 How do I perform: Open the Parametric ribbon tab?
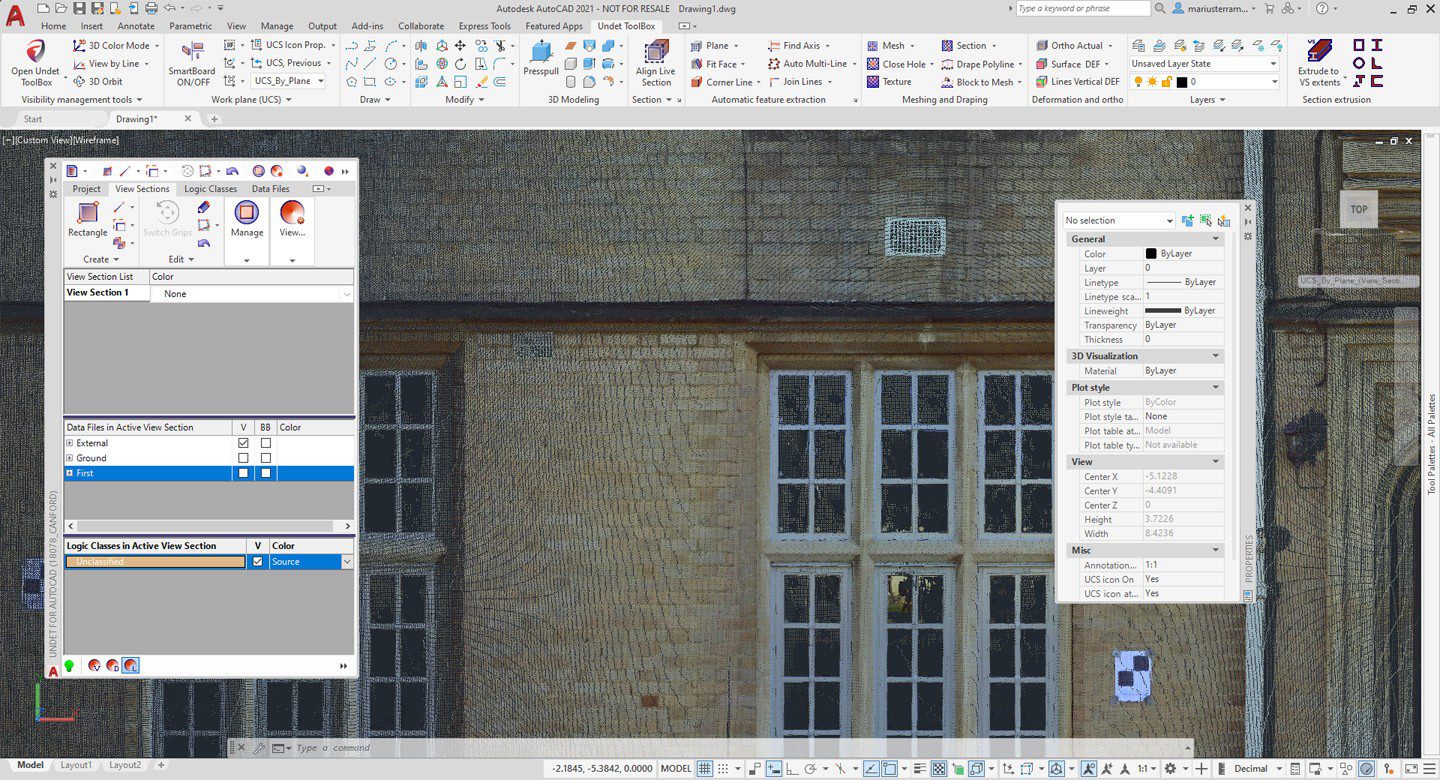(x=190, y=26)
